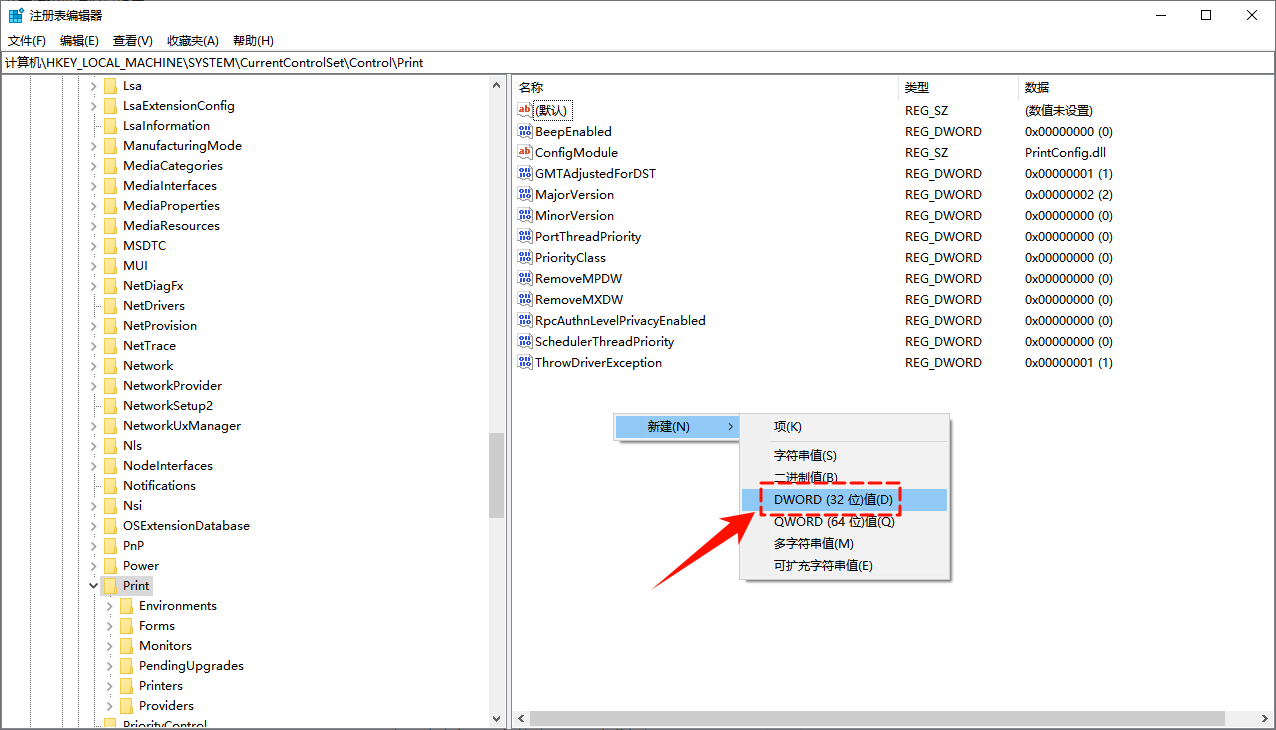Click the MSDTC folder icon
The image size is (1276, 730).
(110, 245)
